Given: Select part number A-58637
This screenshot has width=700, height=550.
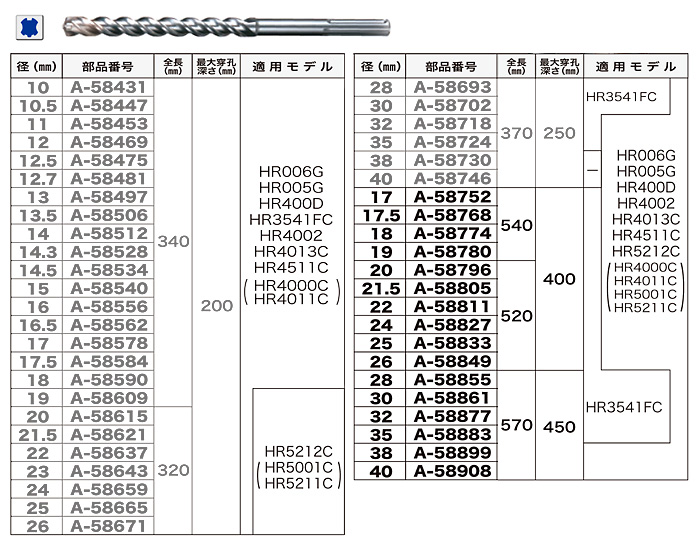Looking at the screenshot, I should (x=109, y=454).
